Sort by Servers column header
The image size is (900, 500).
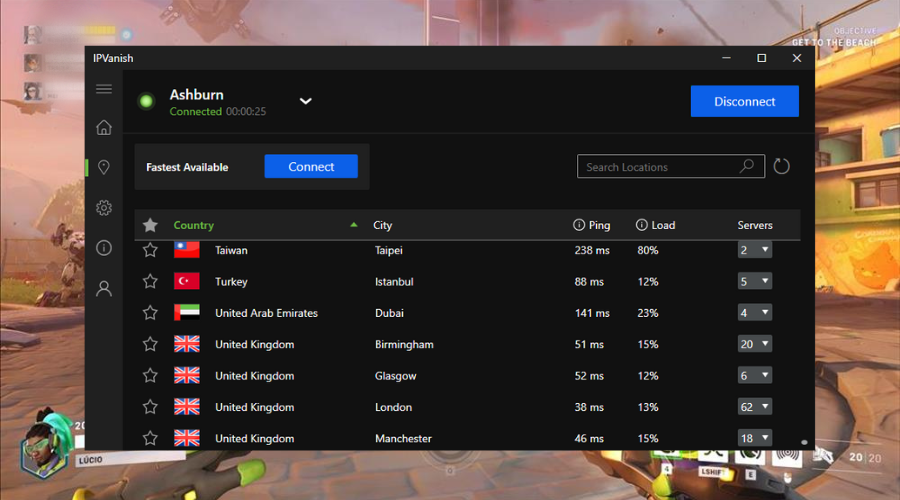(755, 225)
